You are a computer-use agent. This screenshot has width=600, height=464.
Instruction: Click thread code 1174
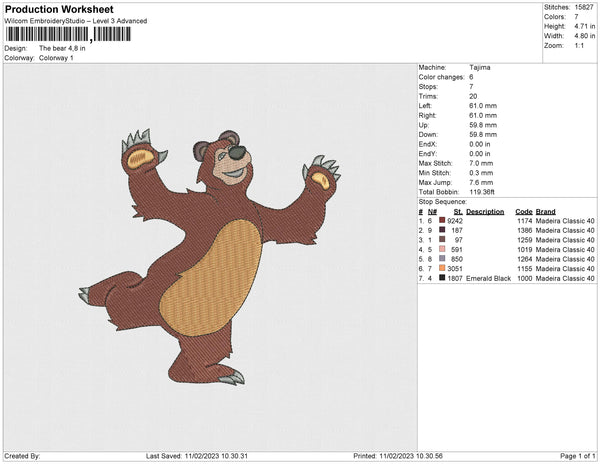525,221
